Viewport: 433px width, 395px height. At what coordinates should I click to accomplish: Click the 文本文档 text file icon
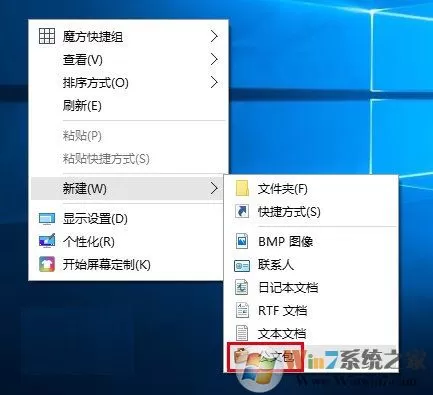click(242, 333)
